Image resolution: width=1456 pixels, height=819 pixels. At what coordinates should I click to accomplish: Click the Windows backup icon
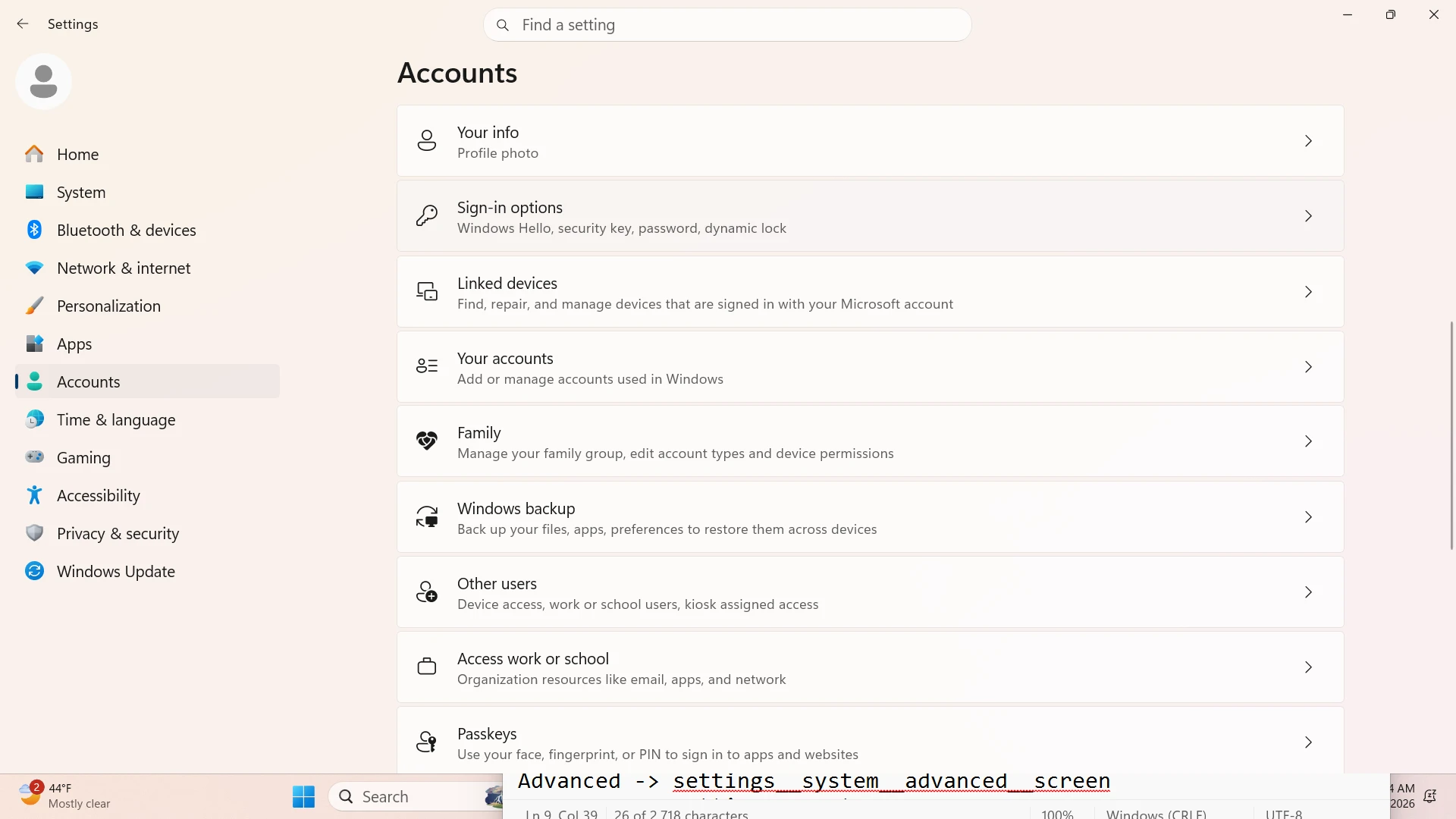click(427, 516)
